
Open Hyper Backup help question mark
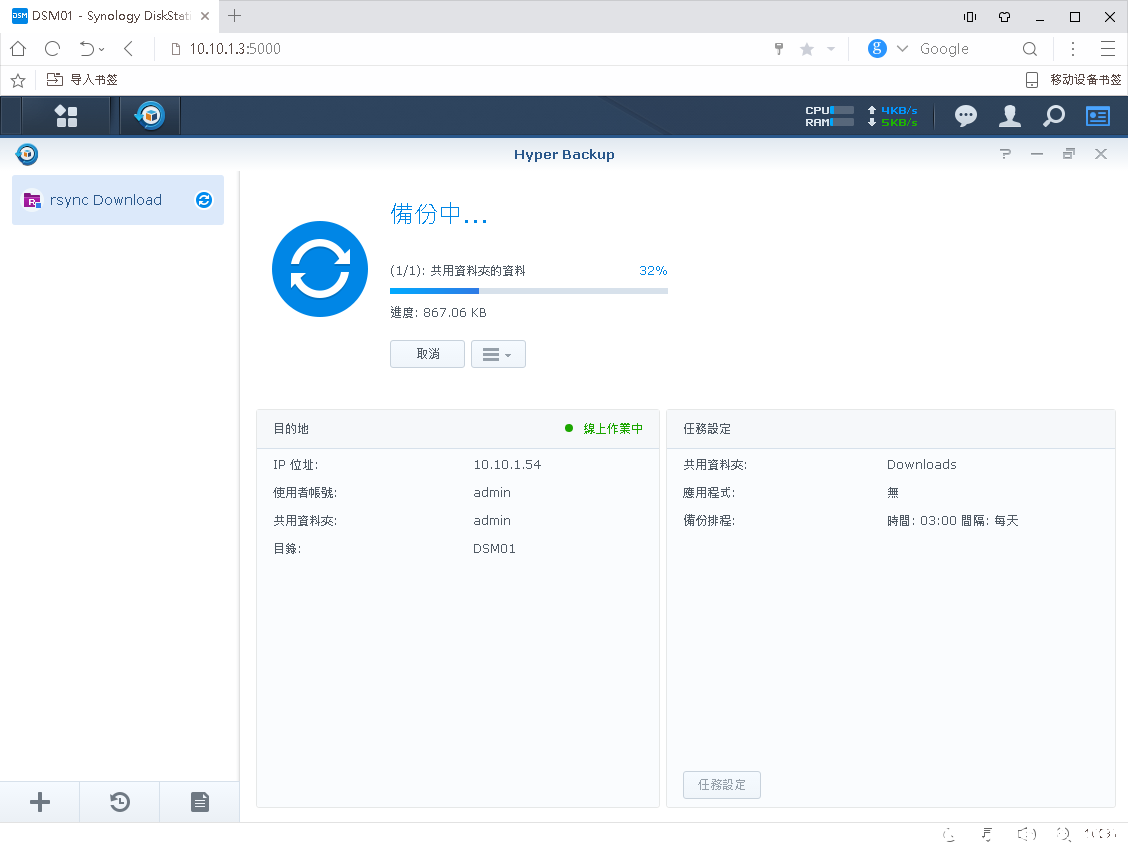click(x=1006, y=154)
